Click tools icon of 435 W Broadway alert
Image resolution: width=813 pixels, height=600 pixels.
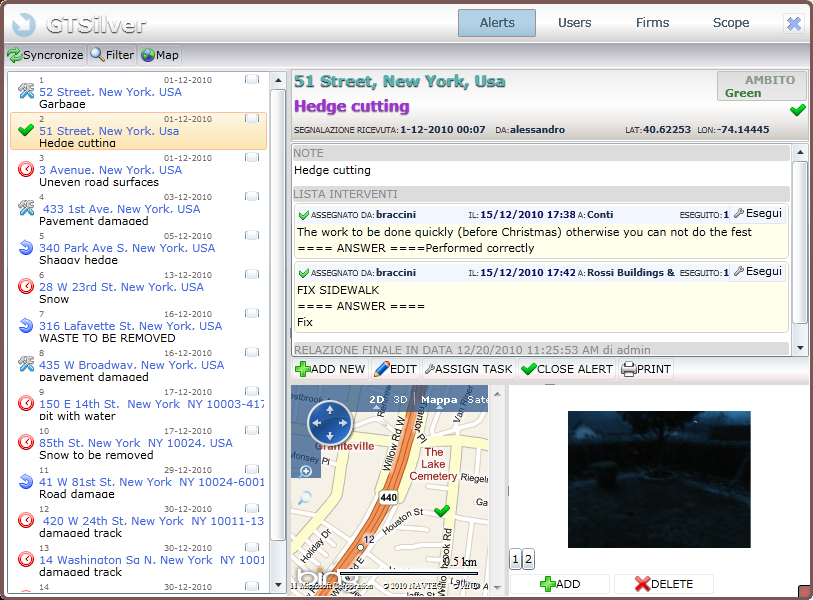tap(26, 364)
